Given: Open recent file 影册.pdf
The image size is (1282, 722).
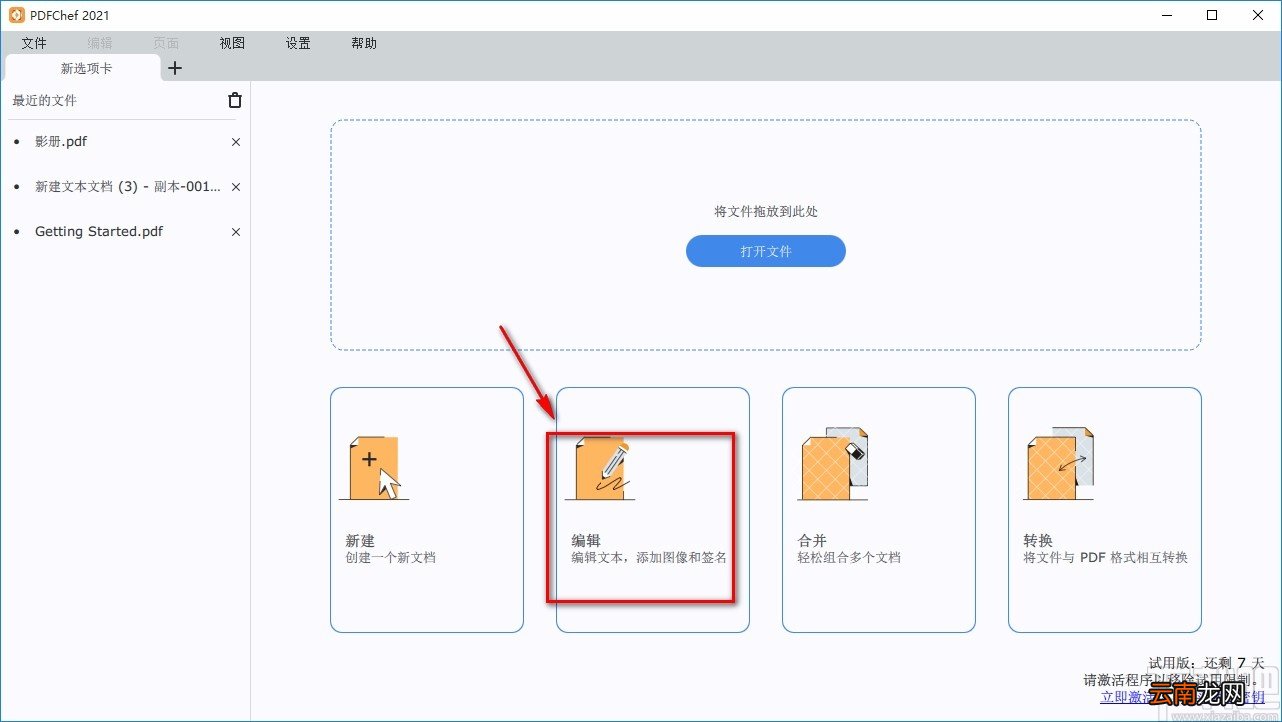Looking at the screenshot, I should [61, 142].
